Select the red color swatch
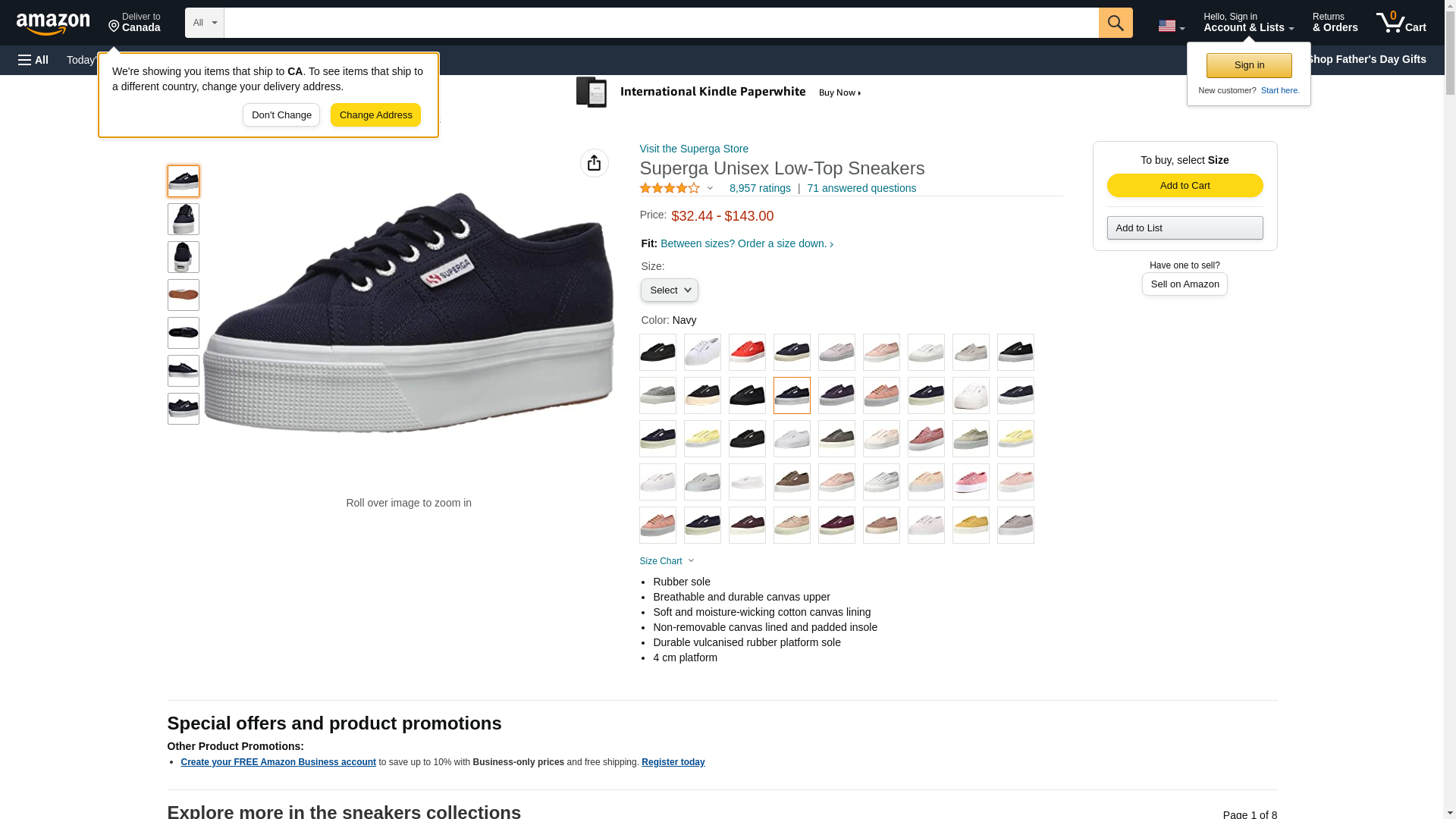Viewport: 1456px width, 819px height. click(747, 352)
